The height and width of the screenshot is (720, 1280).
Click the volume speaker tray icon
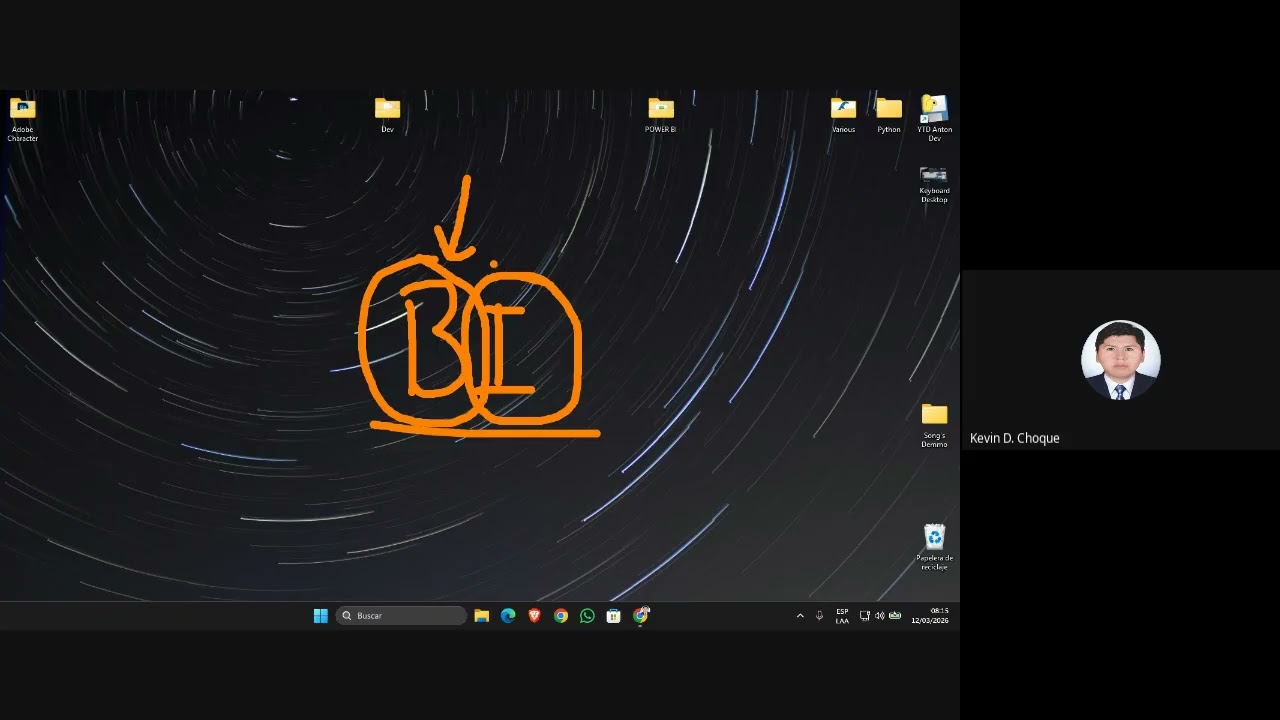click(x=880, y=616)
